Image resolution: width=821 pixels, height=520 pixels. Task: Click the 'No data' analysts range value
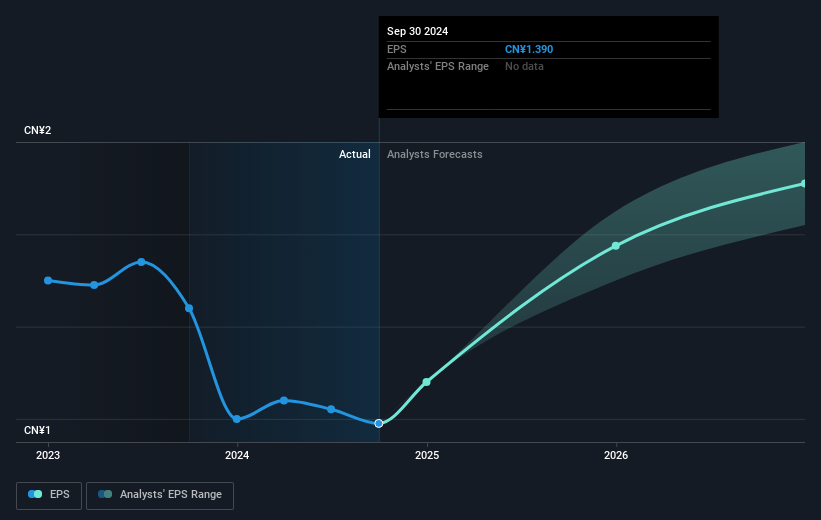[x=524, y=67]
